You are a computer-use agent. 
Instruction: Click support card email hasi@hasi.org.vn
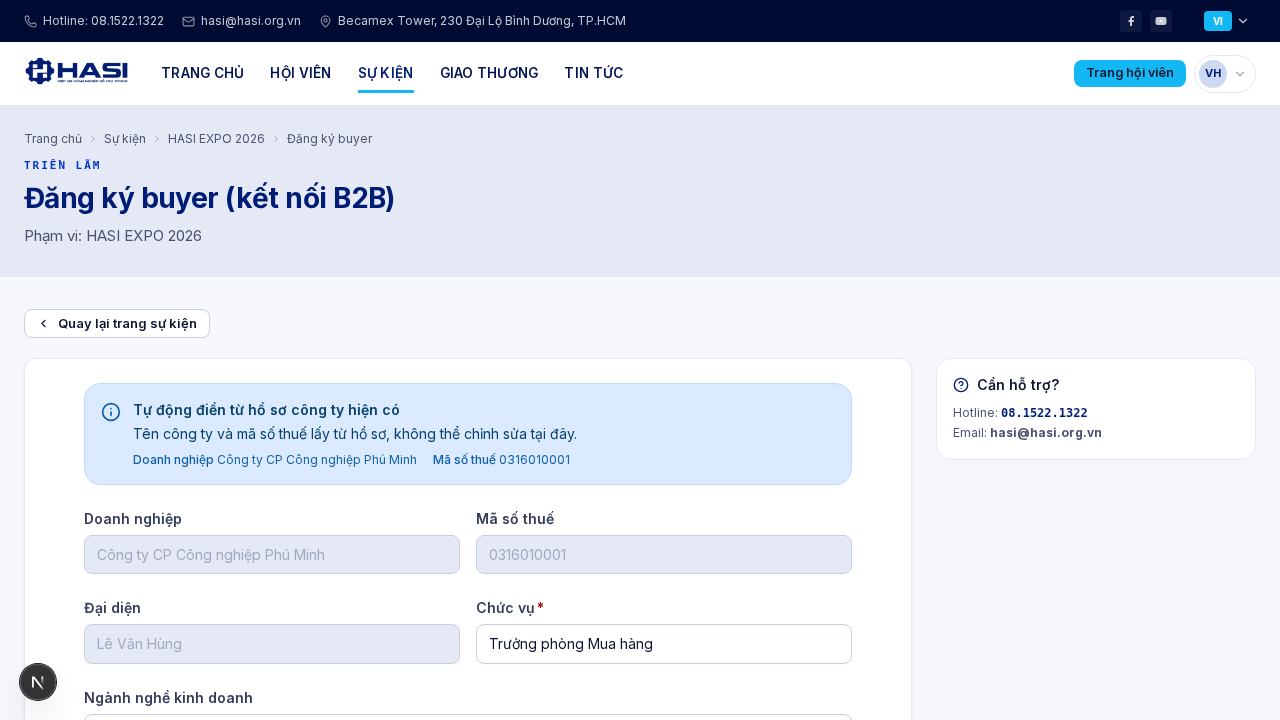click(1046, 433)
